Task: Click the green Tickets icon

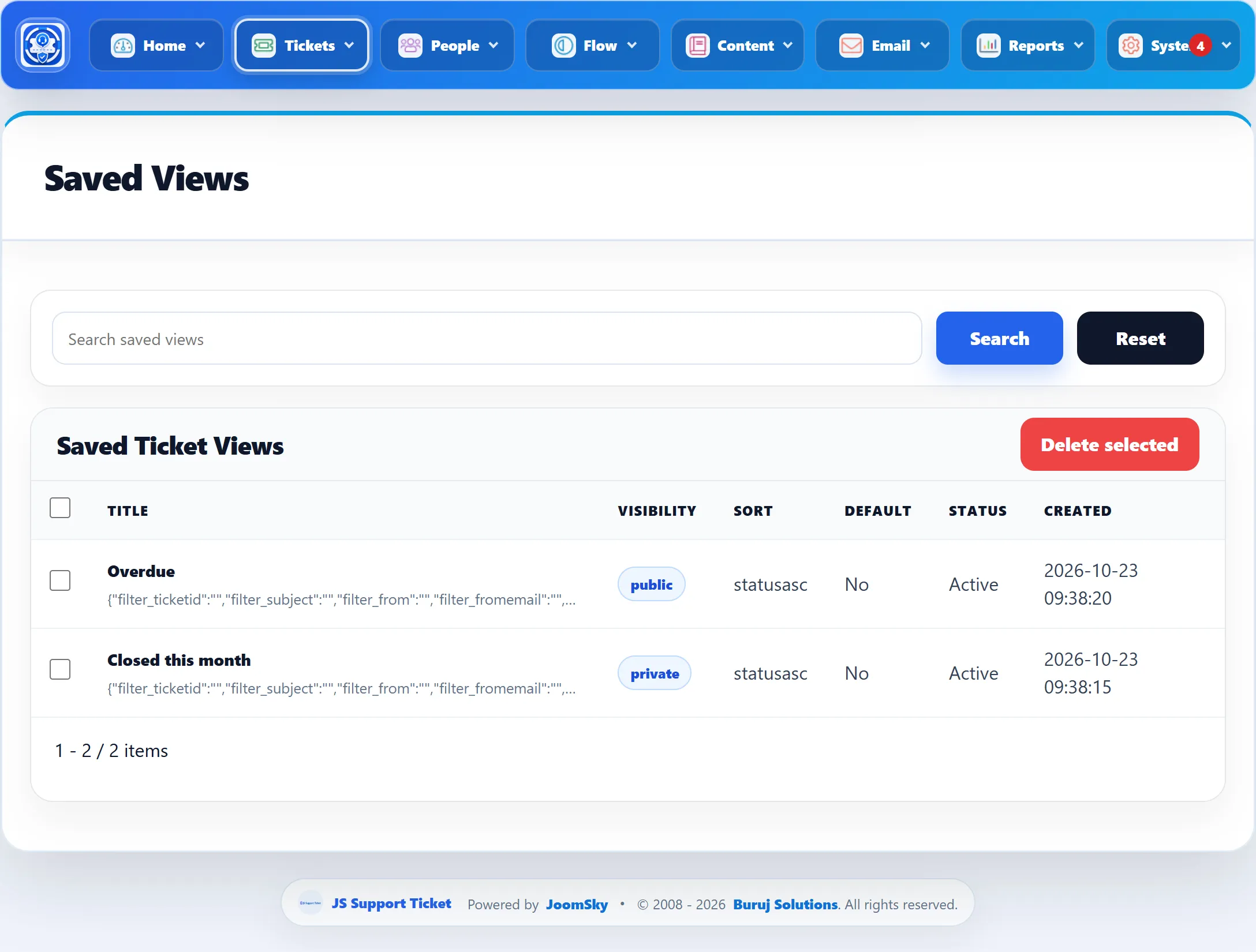Action: tap(264, 46)
